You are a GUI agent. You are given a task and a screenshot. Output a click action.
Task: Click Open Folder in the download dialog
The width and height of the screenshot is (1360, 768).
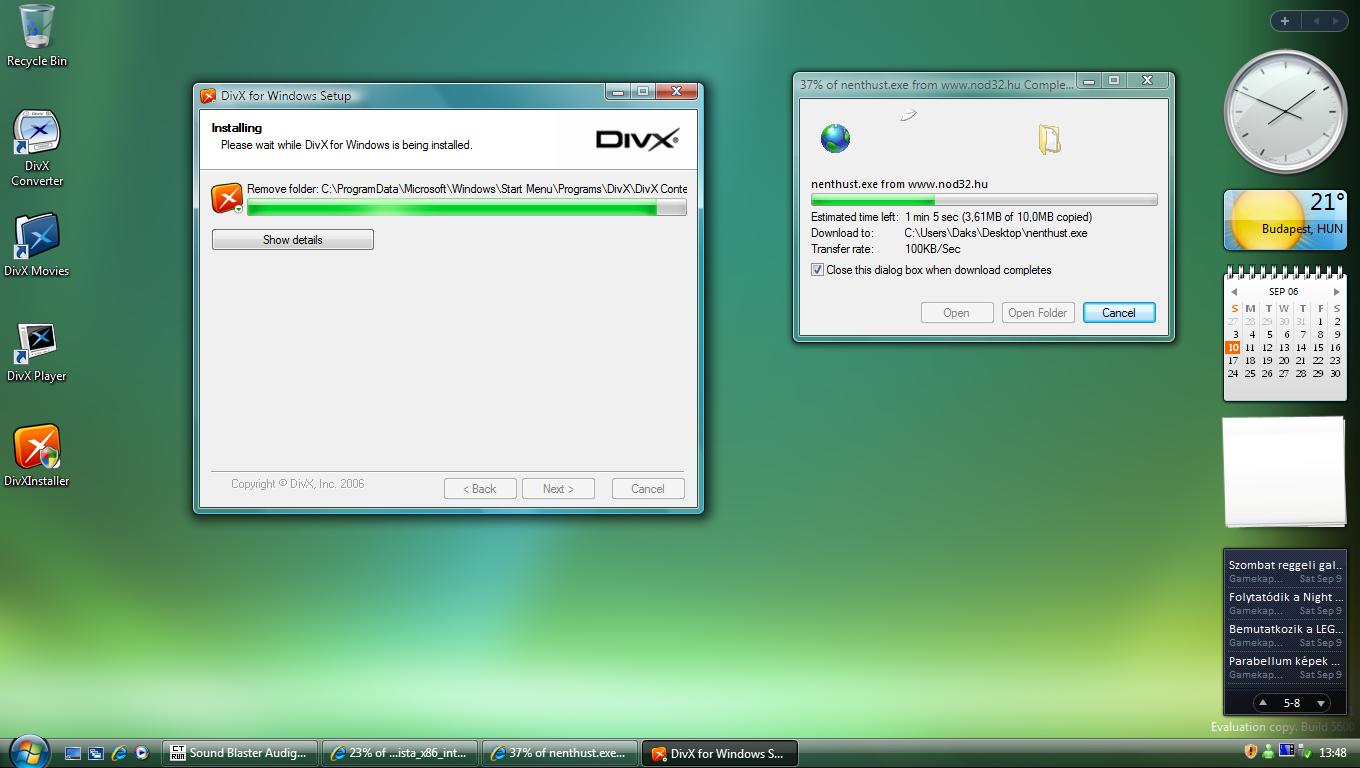(x=1037, y=313)
